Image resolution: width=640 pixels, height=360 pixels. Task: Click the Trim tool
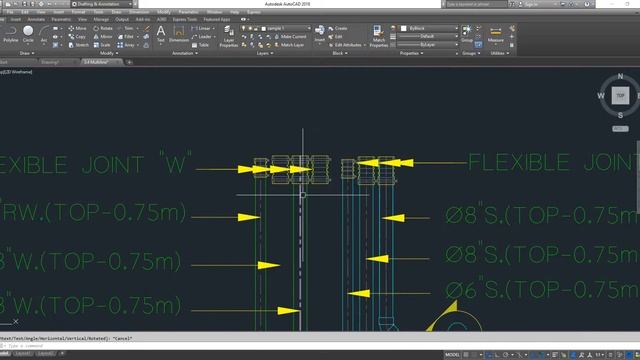(x=125, y=29)
